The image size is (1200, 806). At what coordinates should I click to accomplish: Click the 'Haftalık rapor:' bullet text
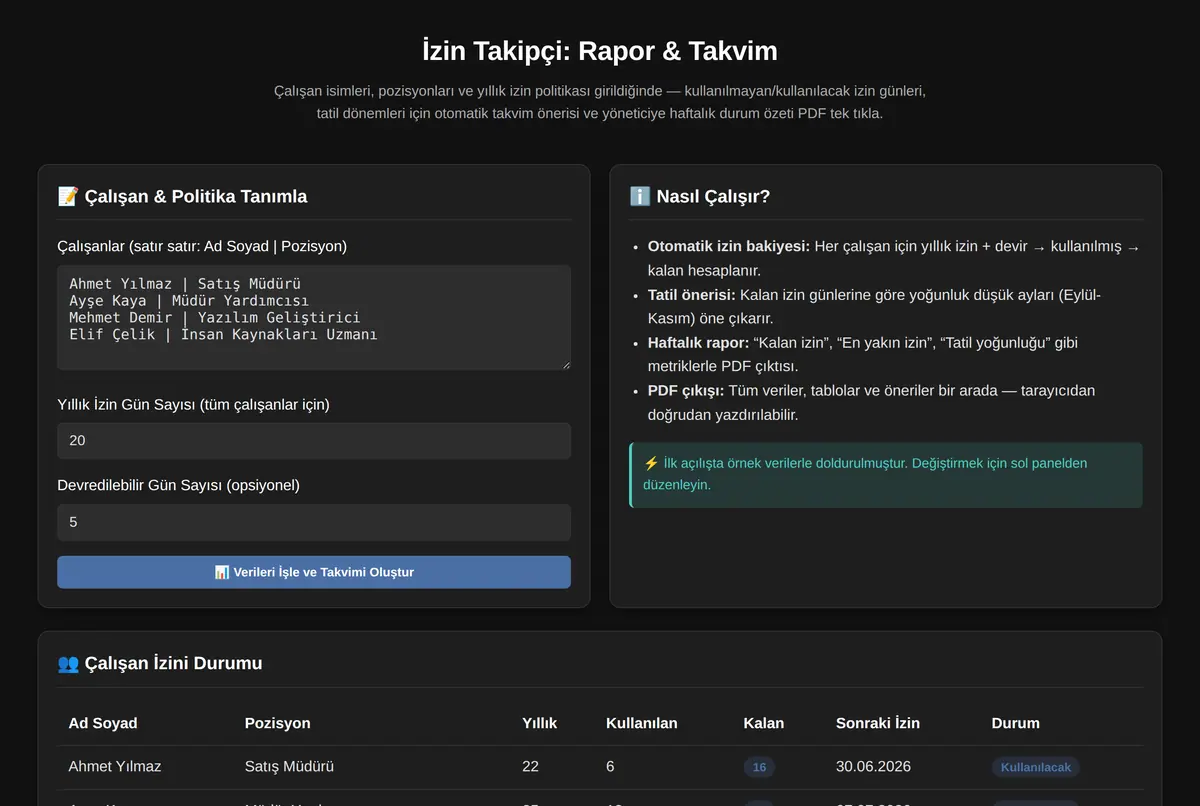698,342
